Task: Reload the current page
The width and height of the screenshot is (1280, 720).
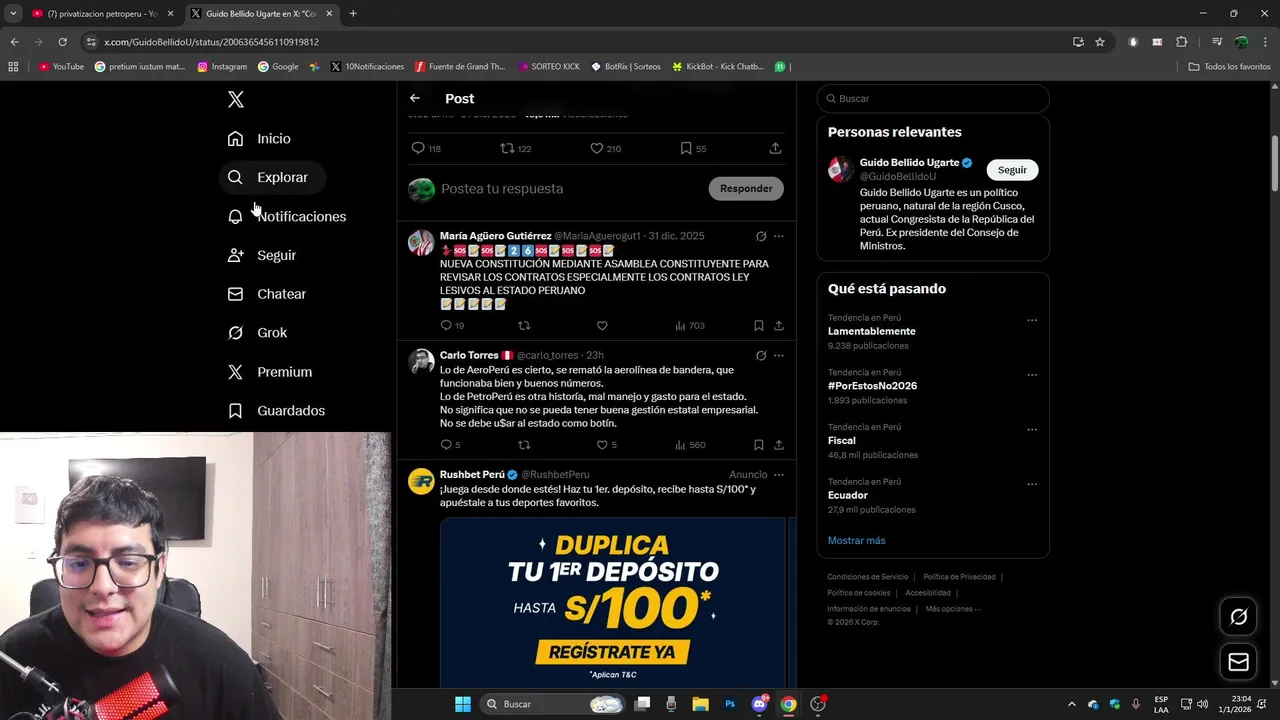Action: click(x=62, y=42)
